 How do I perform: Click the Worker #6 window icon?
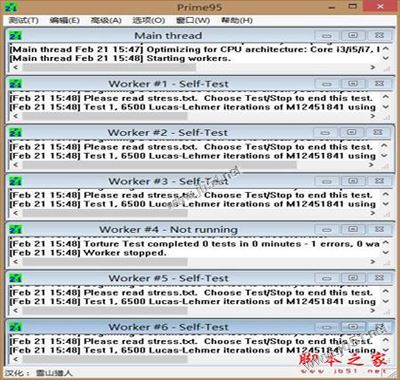(x=15, y=327)
